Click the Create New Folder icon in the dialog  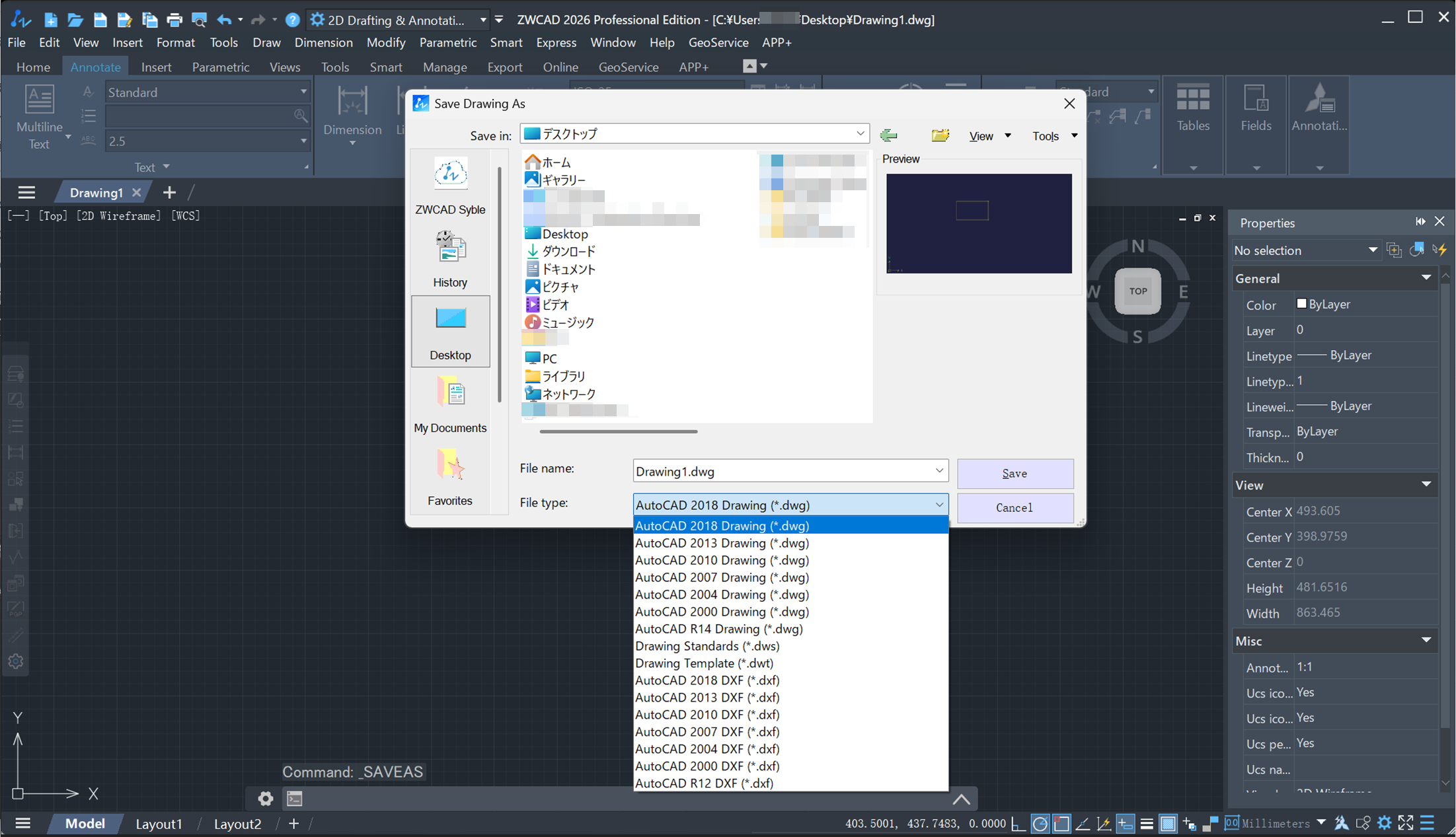point(940,135)
